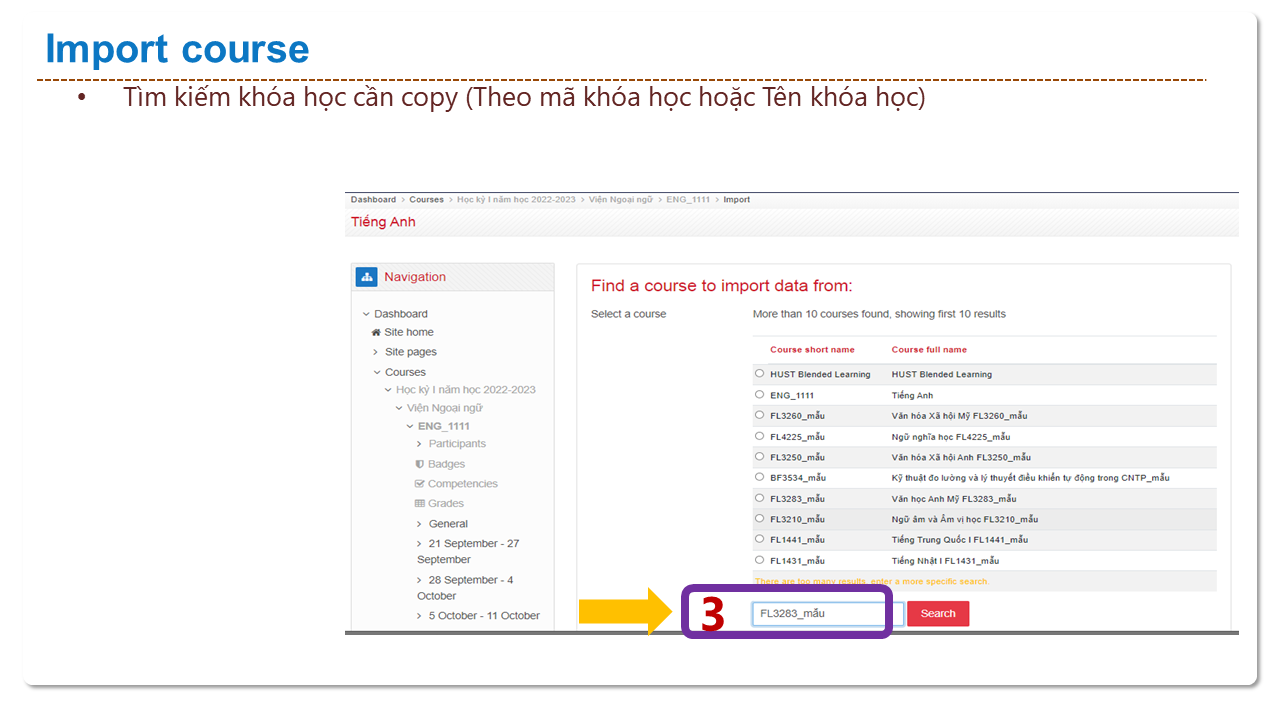Open the Viện Ngoại ngữ breadcrumb link
1280x720 pixels.
pos(621,200)
